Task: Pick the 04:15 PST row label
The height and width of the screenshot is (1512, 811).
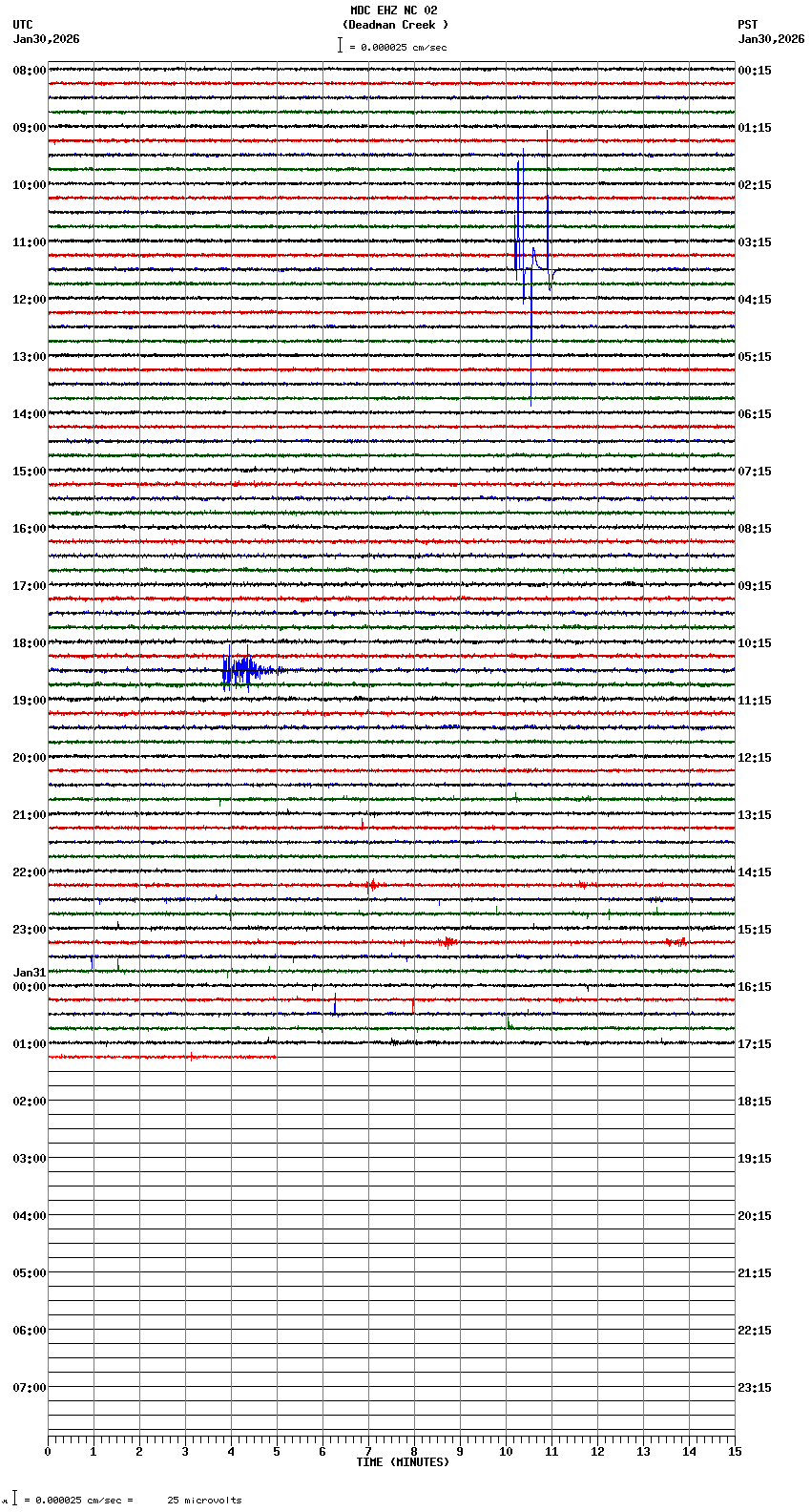Action: click(755, 300)
